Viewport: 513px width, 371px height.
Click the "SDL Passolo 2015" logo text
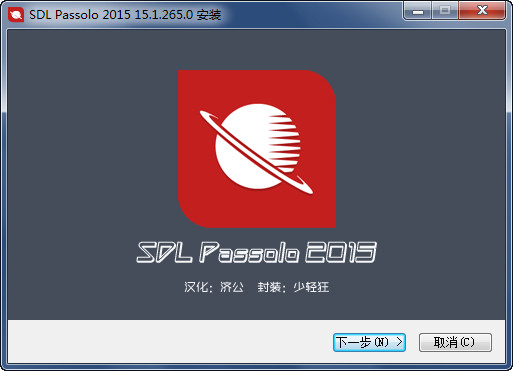click(256, 252)
